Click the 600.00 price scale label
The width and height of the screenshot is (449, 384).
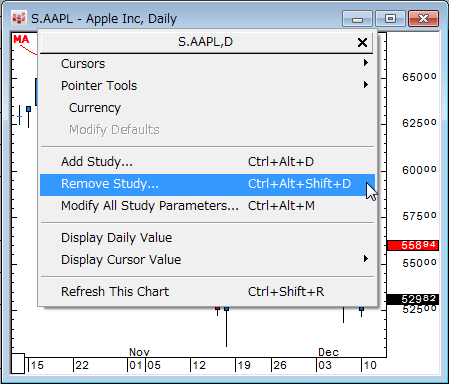click(419, 170)
